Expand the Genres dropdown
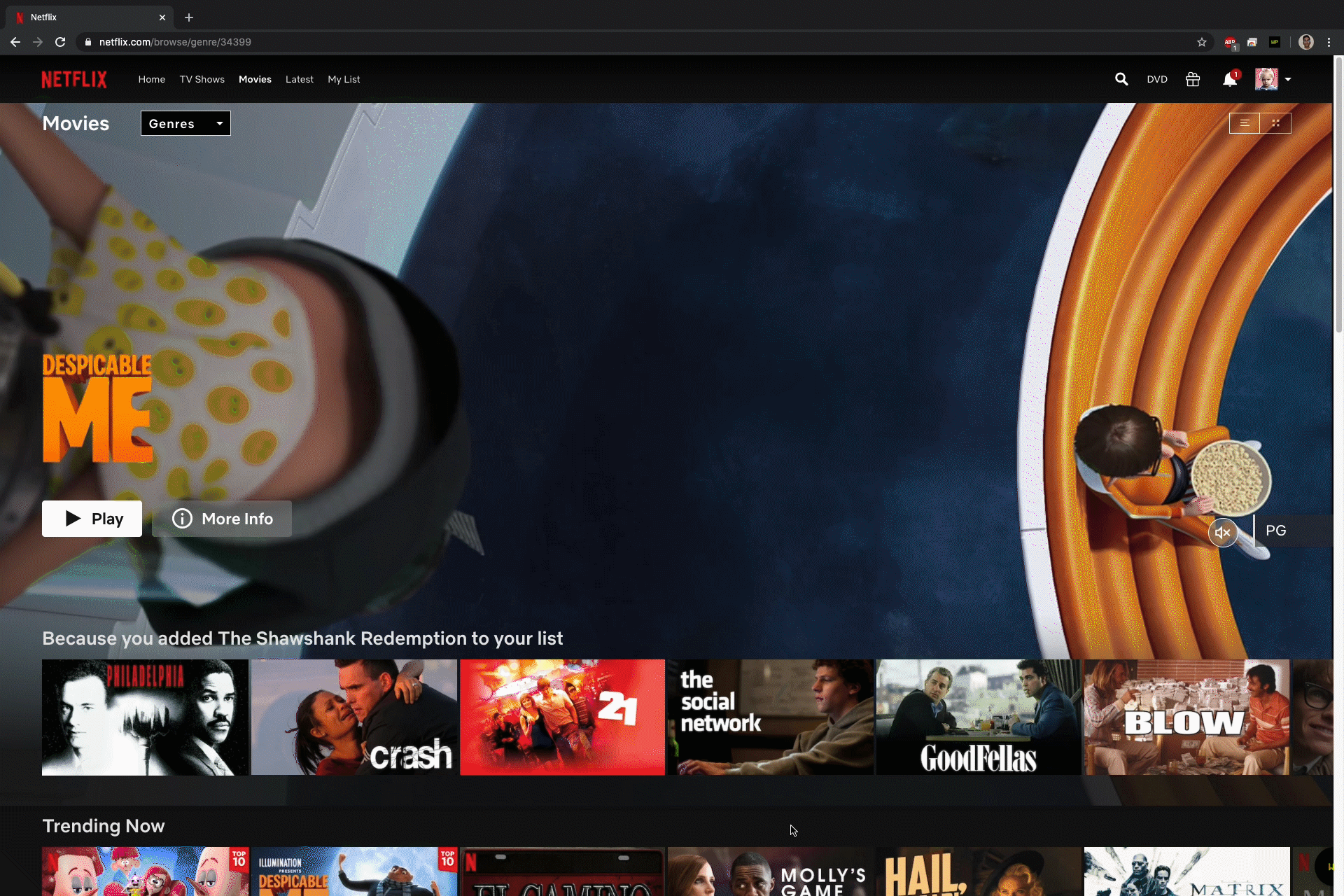 point(185,123)
